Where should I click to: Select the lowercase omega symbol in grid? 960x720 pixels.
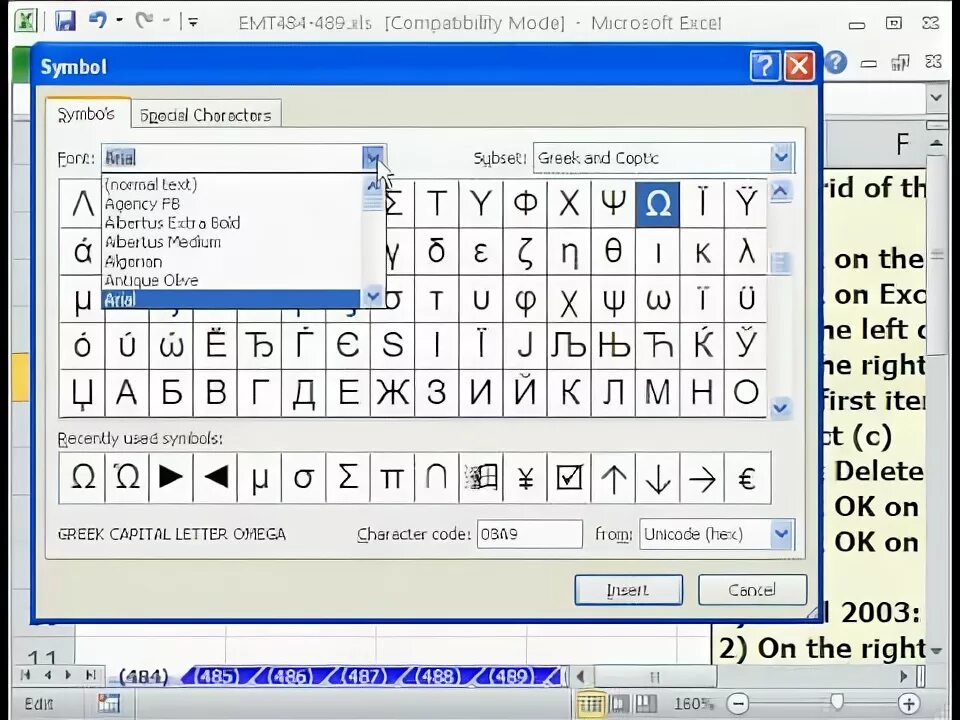click(658, 299)
